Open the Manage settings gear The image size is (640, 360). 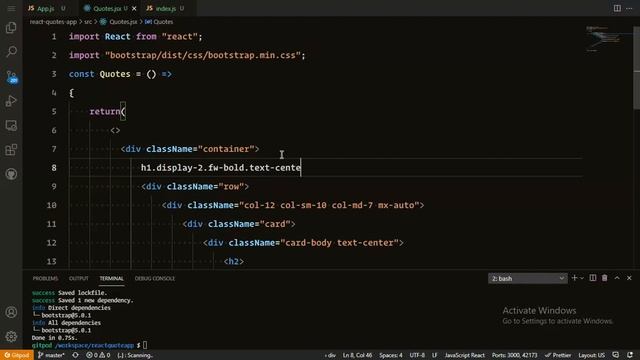click(11, 336)
